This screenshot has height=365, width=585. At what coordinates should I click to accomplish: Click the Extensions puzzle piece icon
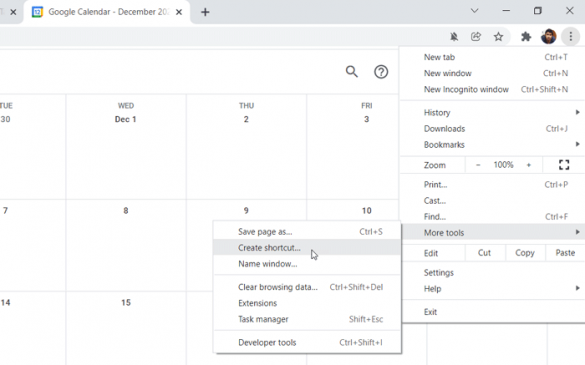point(526,37)
